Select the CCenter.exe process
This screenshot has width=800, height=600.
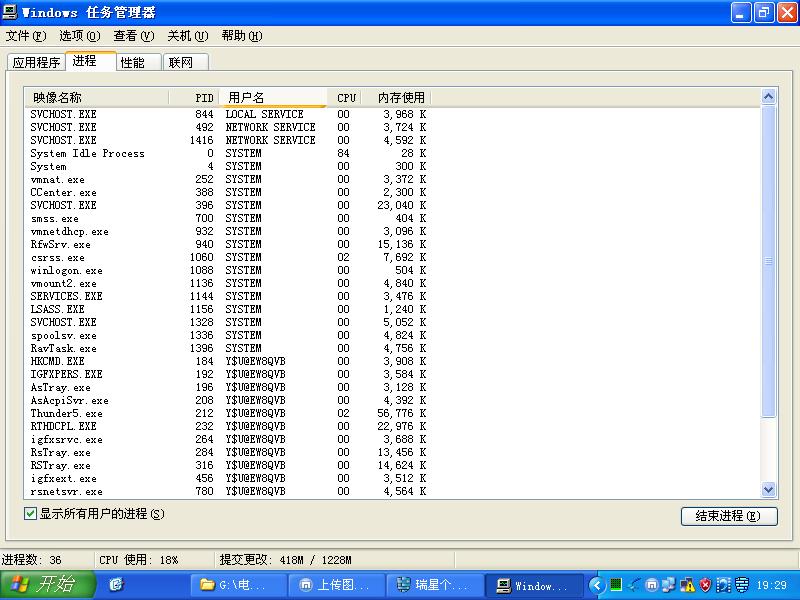click(x=229, y=192)
